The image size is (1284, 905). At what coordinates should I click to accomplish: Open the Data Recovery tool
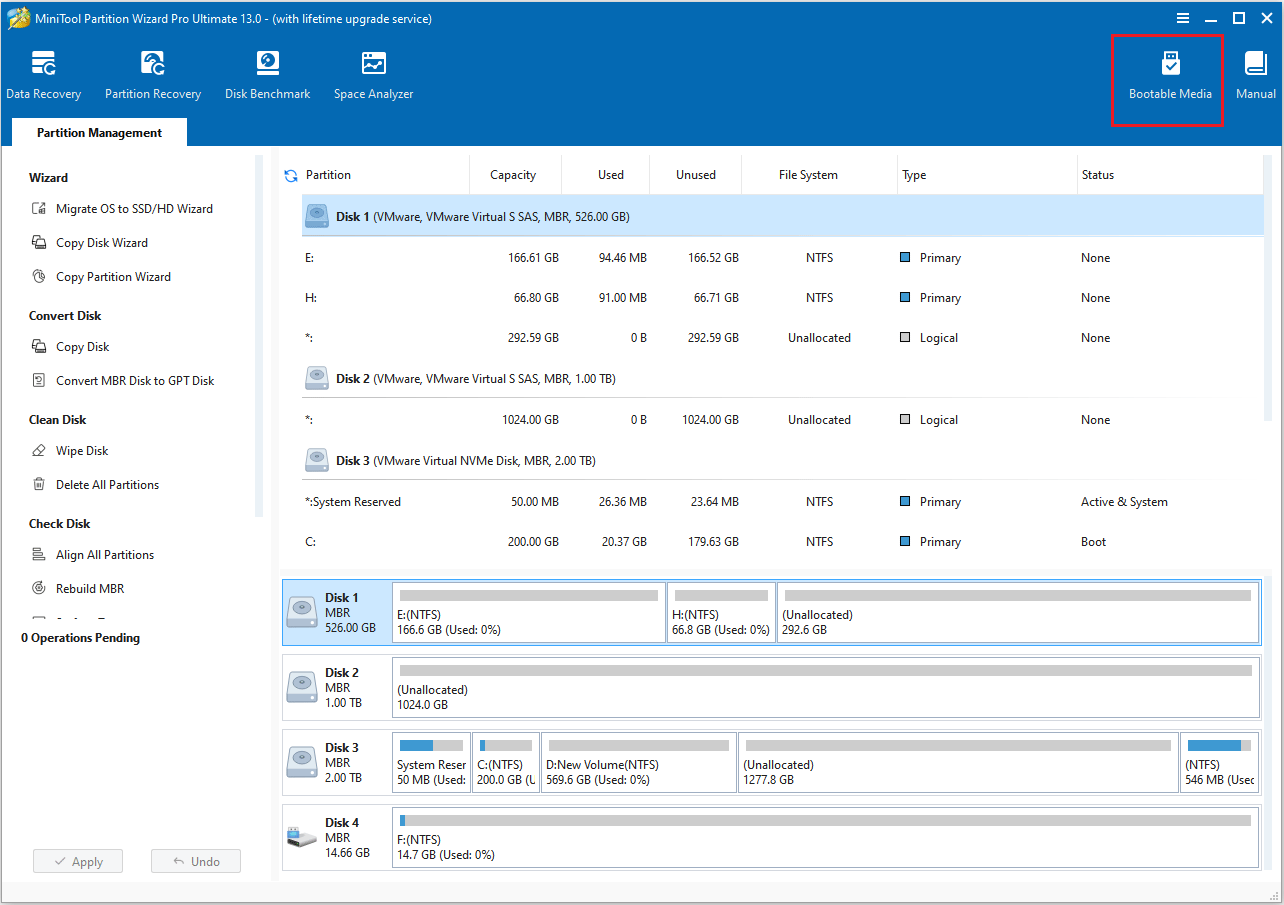[x=44, y=73]
